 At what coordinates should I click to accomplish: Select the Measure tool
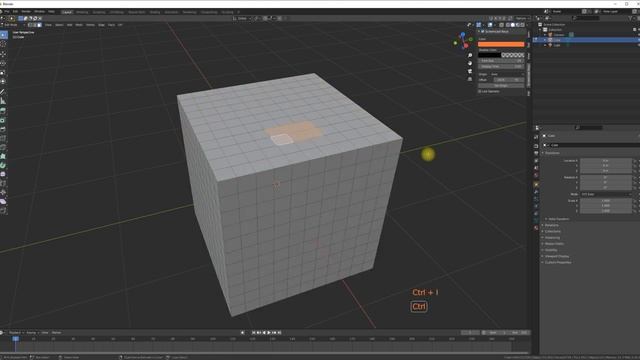pos(3,100)
